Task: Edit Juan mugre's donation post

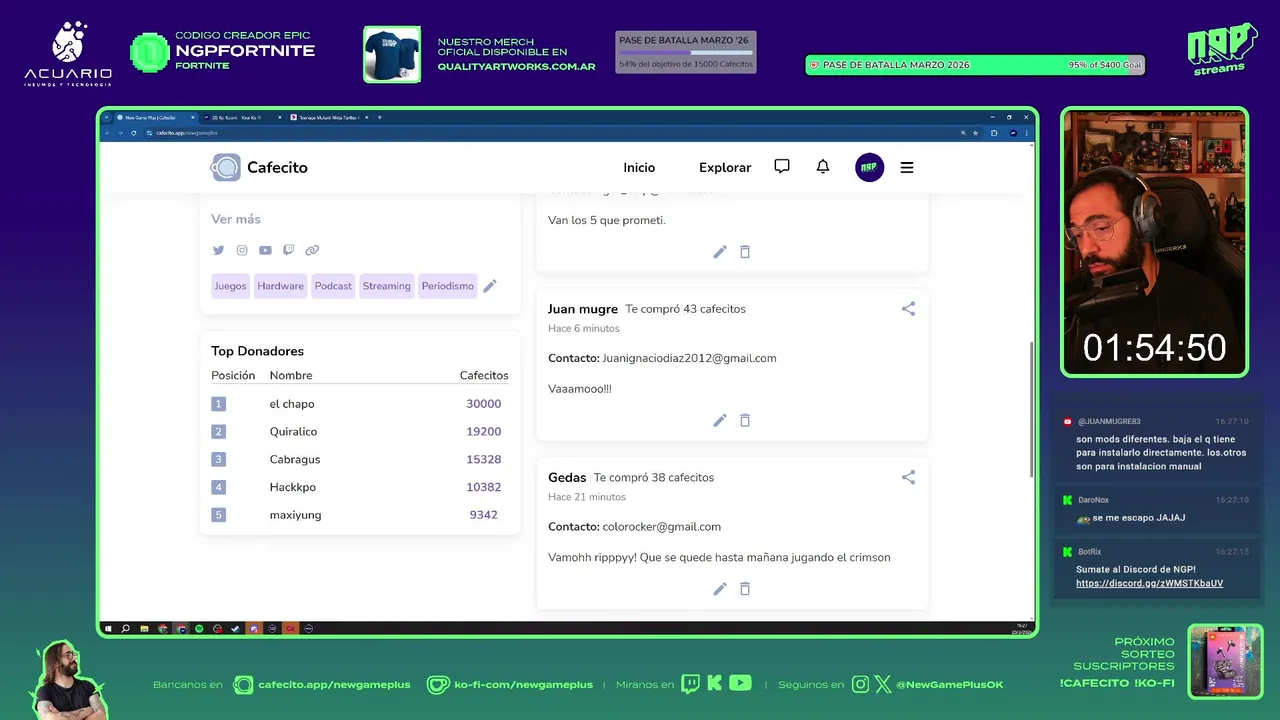Action: coord(720,420)
